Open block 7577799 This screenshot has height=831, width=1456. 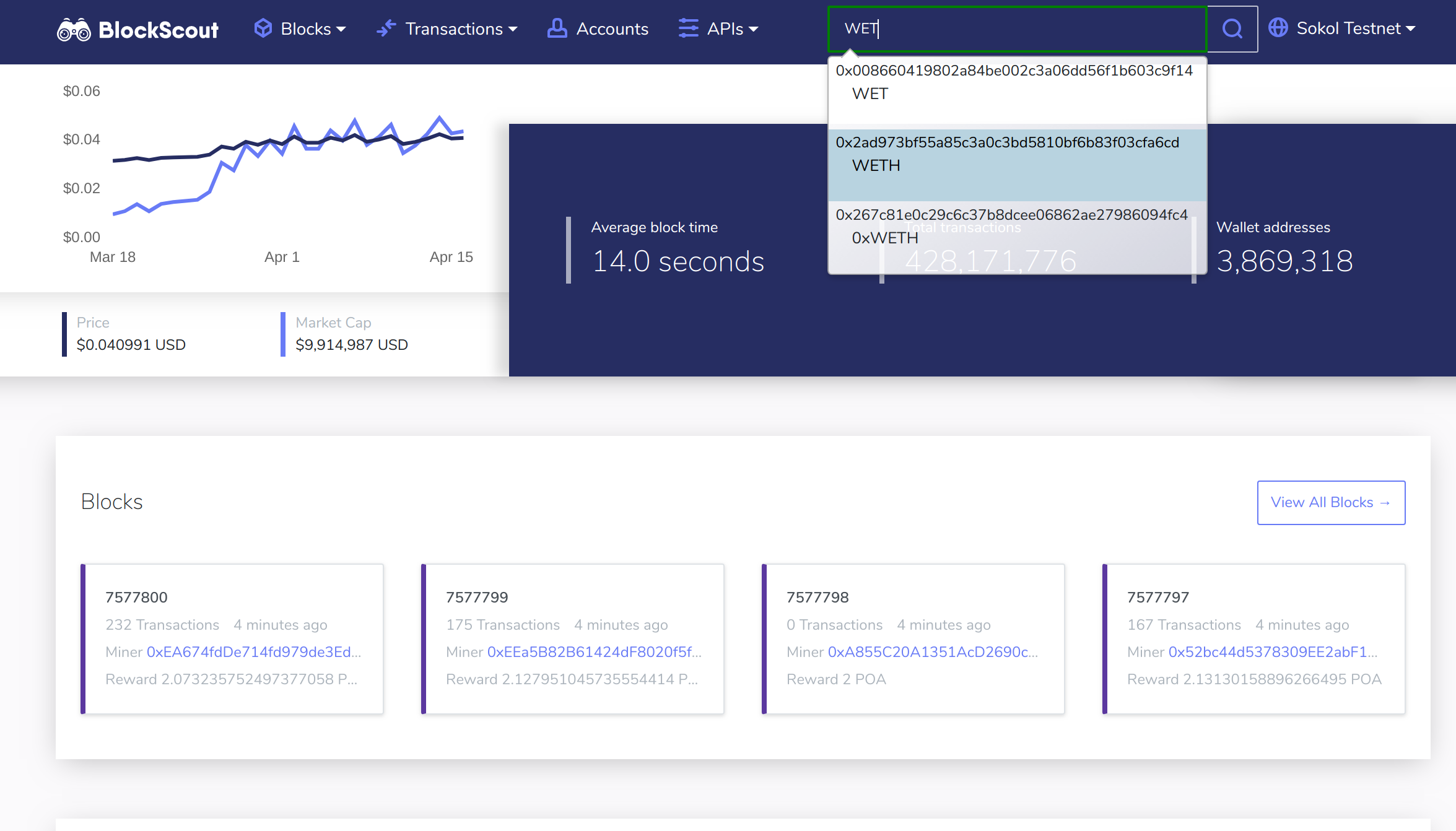(x=477, y=598)
